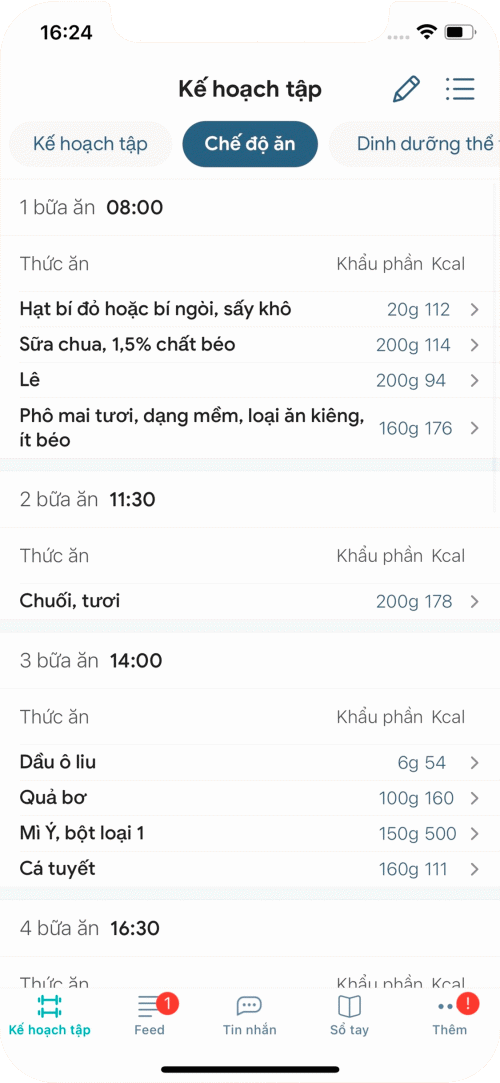Expand chevron for Dầu ô liu
500x1083 pixels.
coord(474,763)
